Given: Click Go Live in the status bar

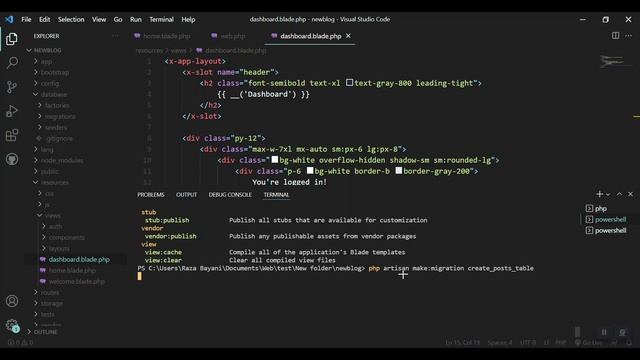Looking at the screenshot, I should click(589, 343).
